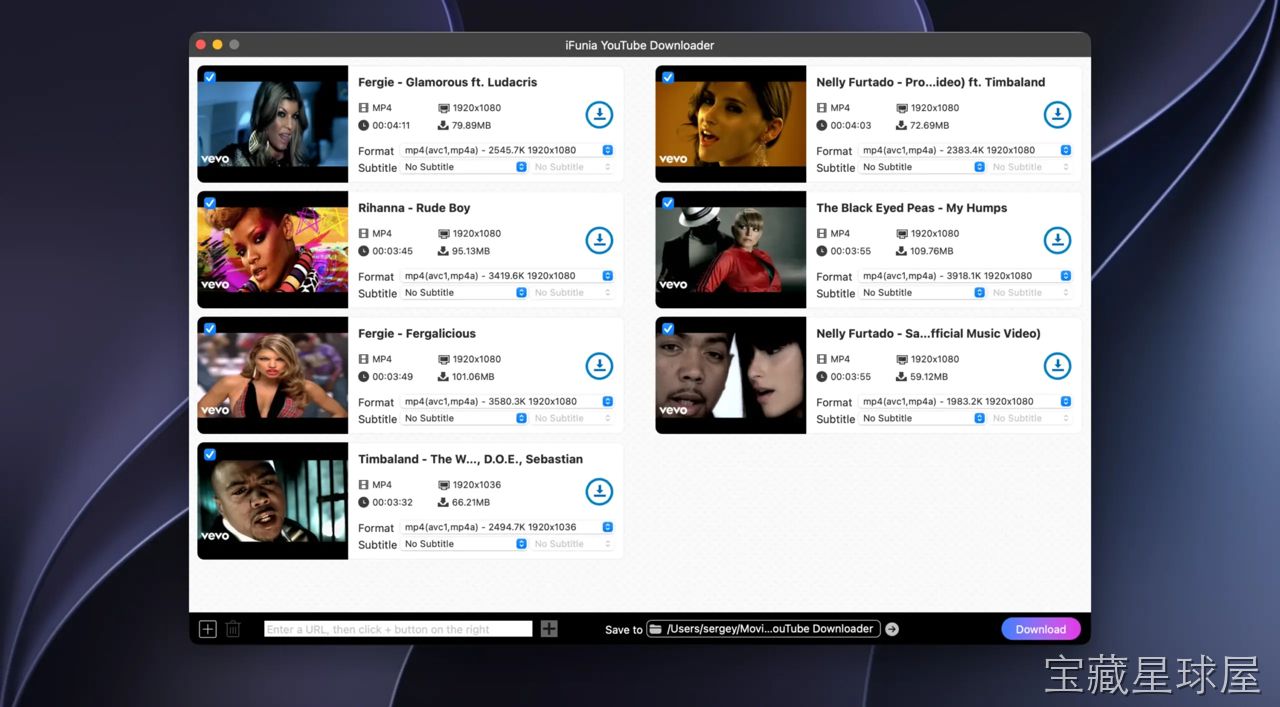Open the save folder via arrow icon
The image size is (1280, 707).
point(892,629)
